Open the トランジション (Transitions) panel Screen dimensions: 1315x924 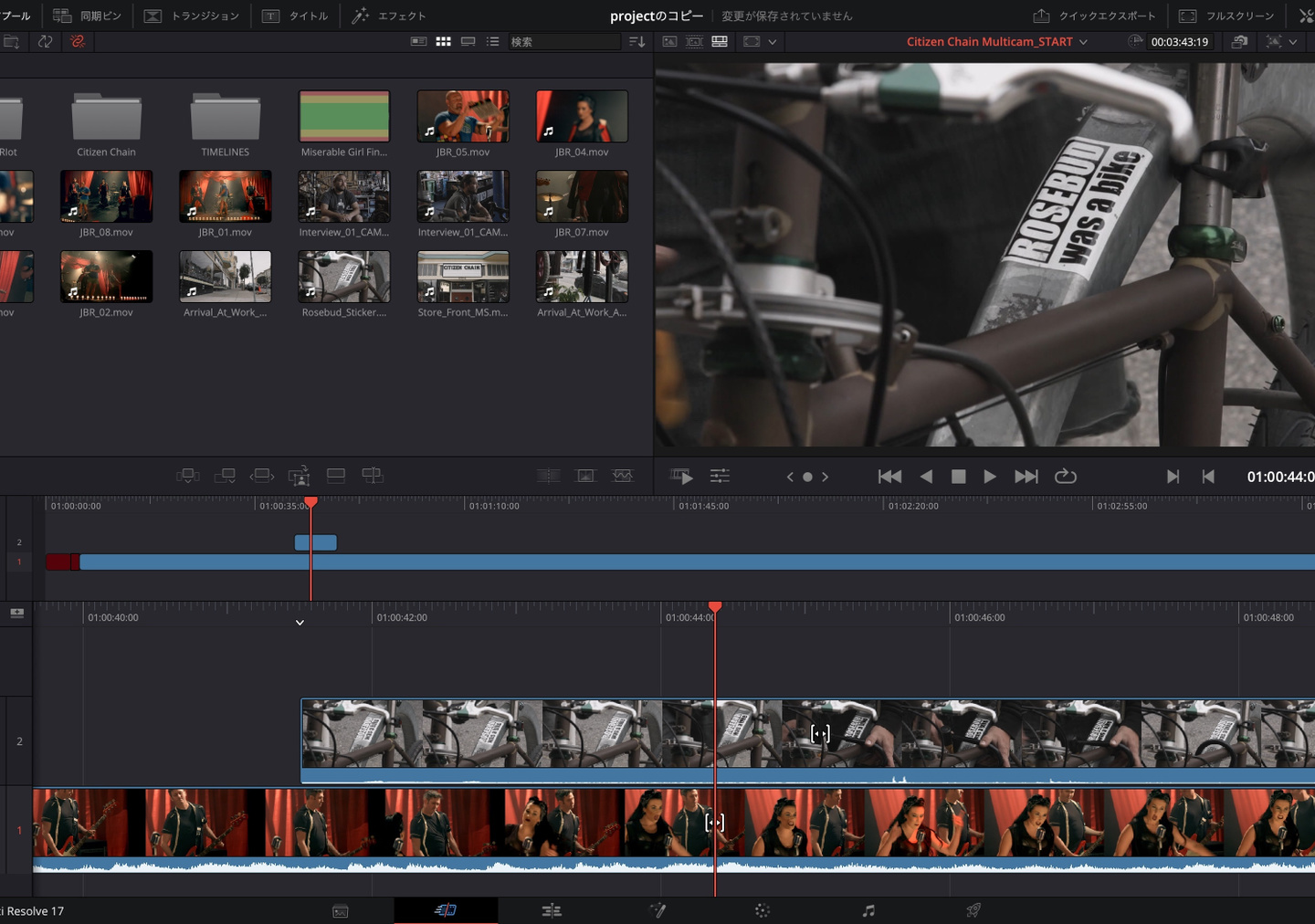pyautogui.click(x=192, y=16)
